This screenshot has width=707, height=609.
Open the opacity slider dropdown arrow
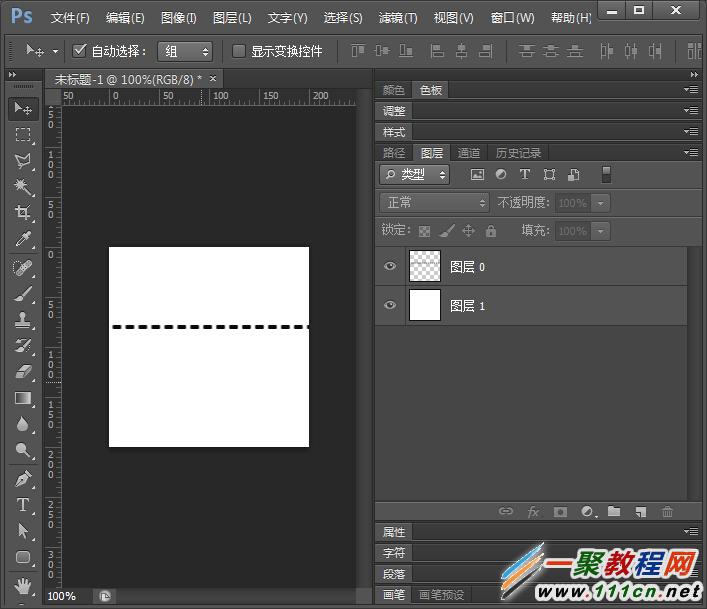(601, 203)
